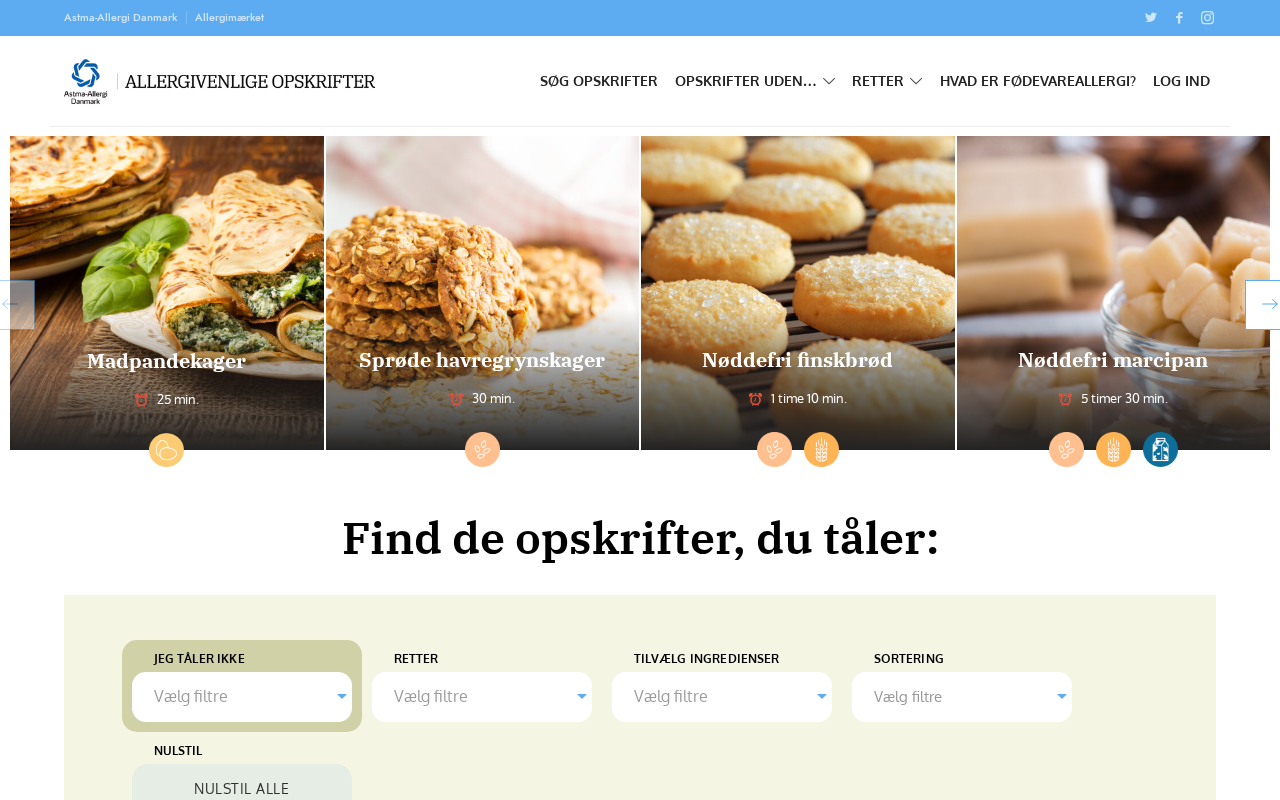Open the Retter filter dropdown
The width and height of the screenshot is (1280, 800).
click(x=482, y=697)
